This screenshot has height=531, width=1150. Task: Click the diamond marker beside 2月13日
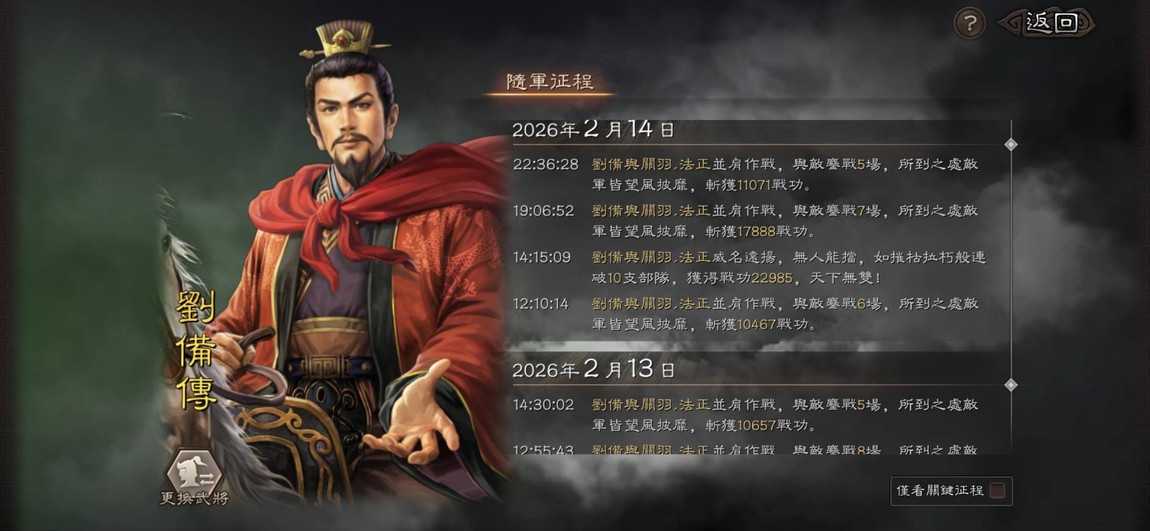point(1011,384)
